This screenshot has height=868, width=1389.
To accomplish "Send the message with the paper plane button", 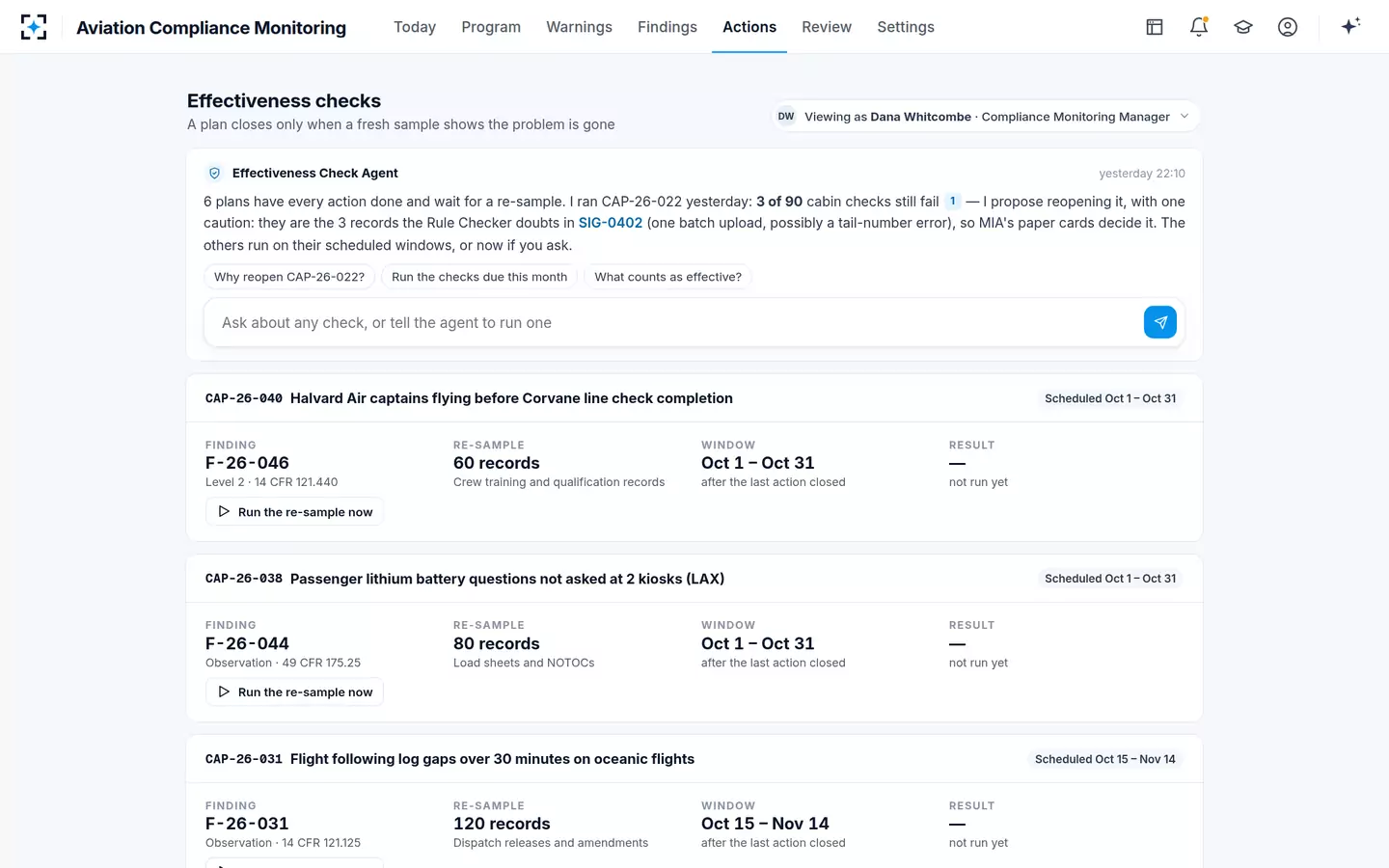I will (1160, 322).
